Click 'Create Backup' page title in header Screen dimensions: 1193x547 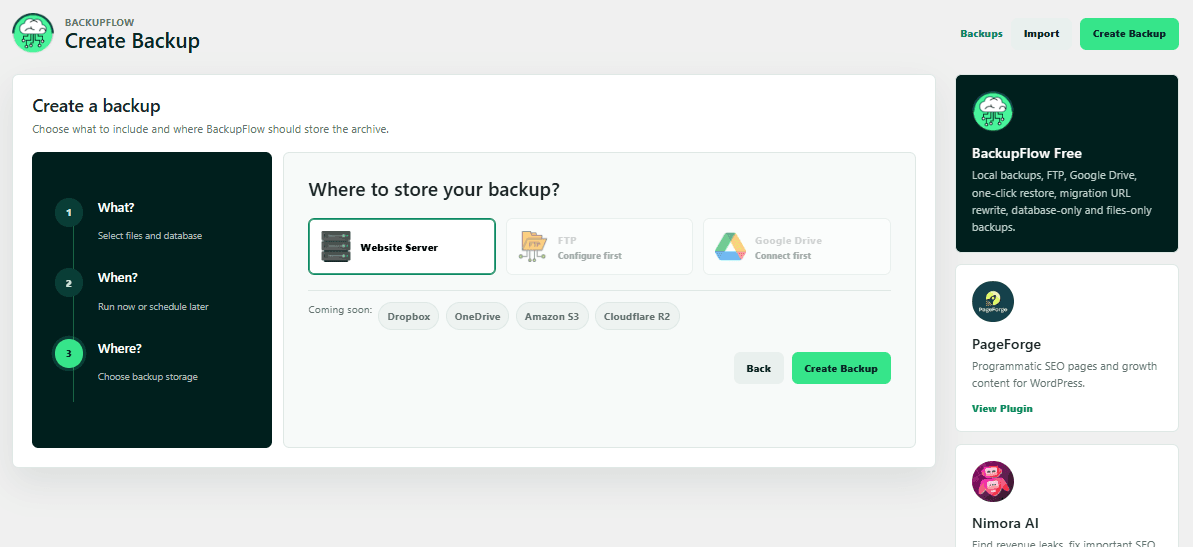132,41
